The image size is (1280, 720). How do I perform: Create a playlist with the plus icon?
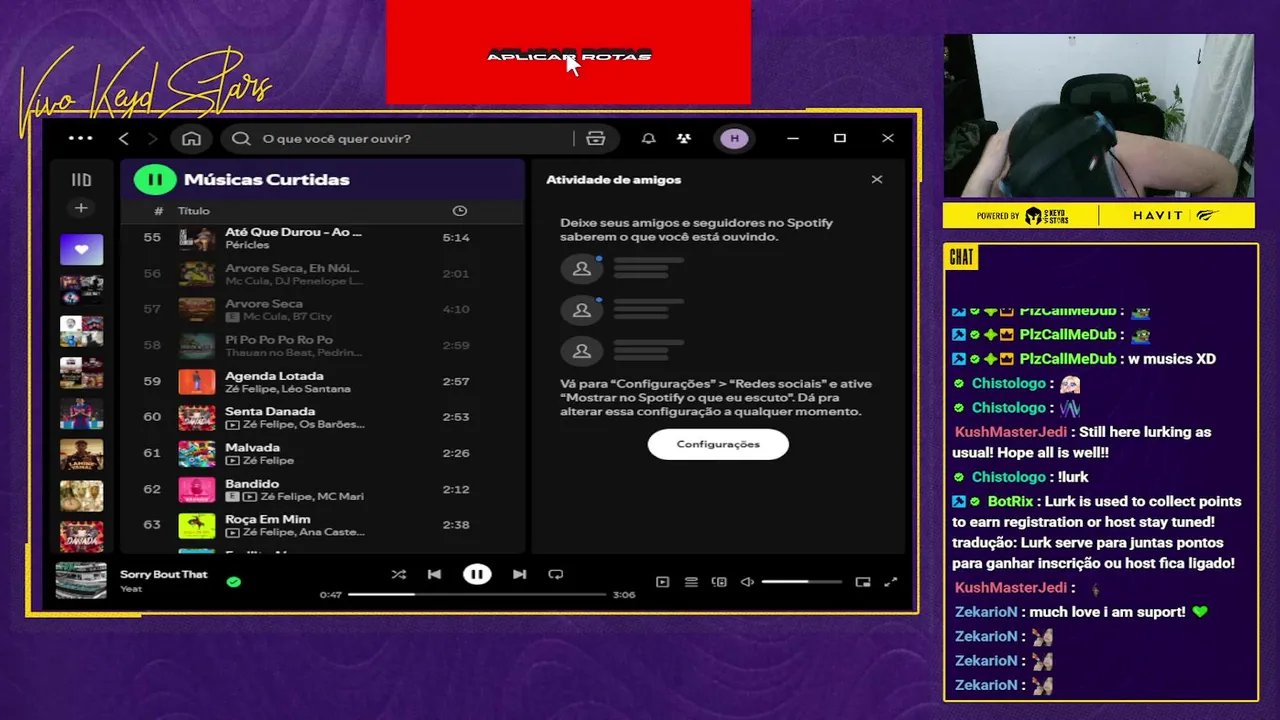pyautogui.click(x=81, y=208)
